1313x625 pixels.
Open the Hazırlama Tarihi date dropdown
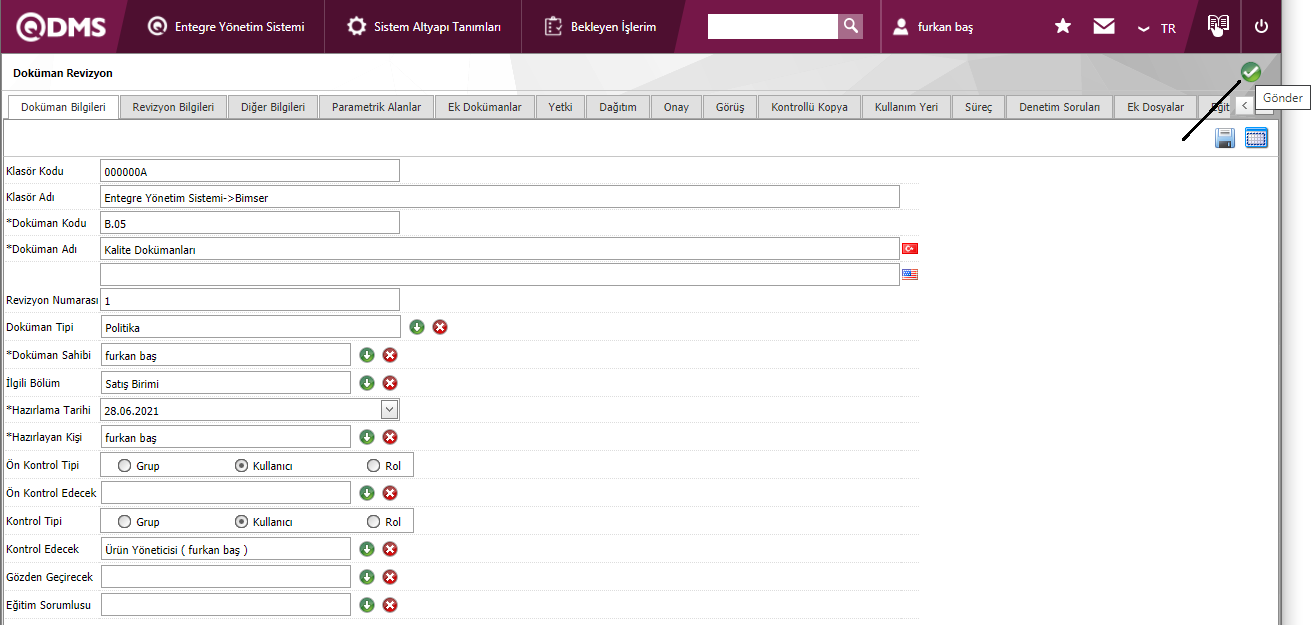(389, 409)
